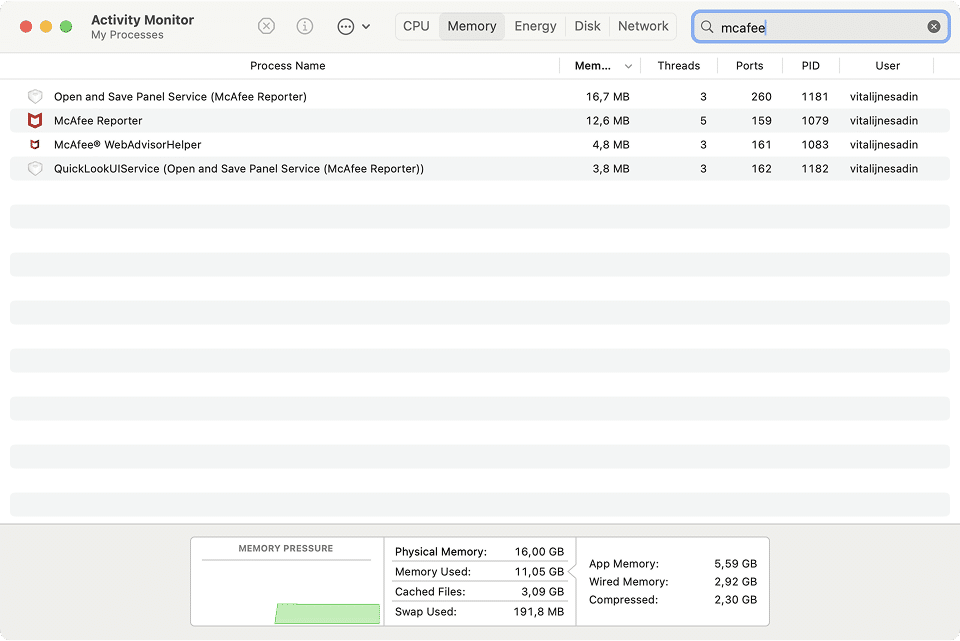Select the McAfee Reporter process name
960x641 pixels.
click(98, 121)
